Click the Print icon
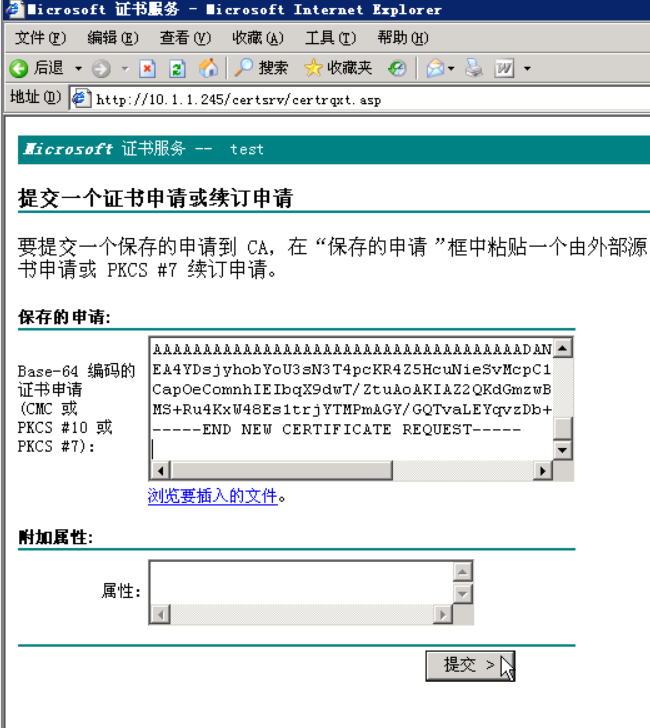 click(474, 68)
